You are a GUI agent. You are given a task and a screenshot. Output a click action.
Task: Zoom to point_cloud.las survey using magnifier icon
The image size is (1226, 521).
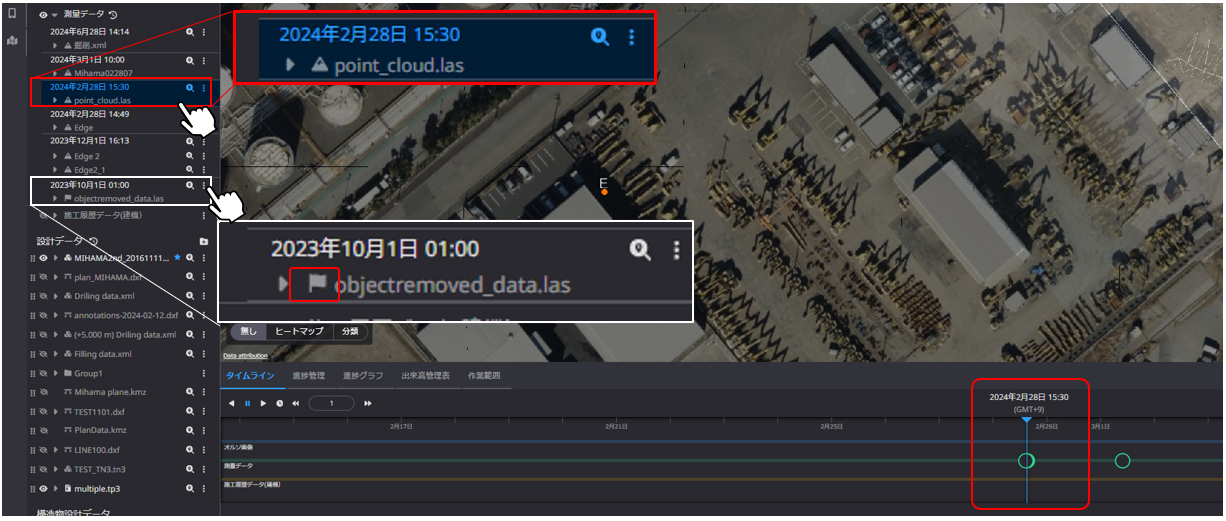[x=189, y=87]
